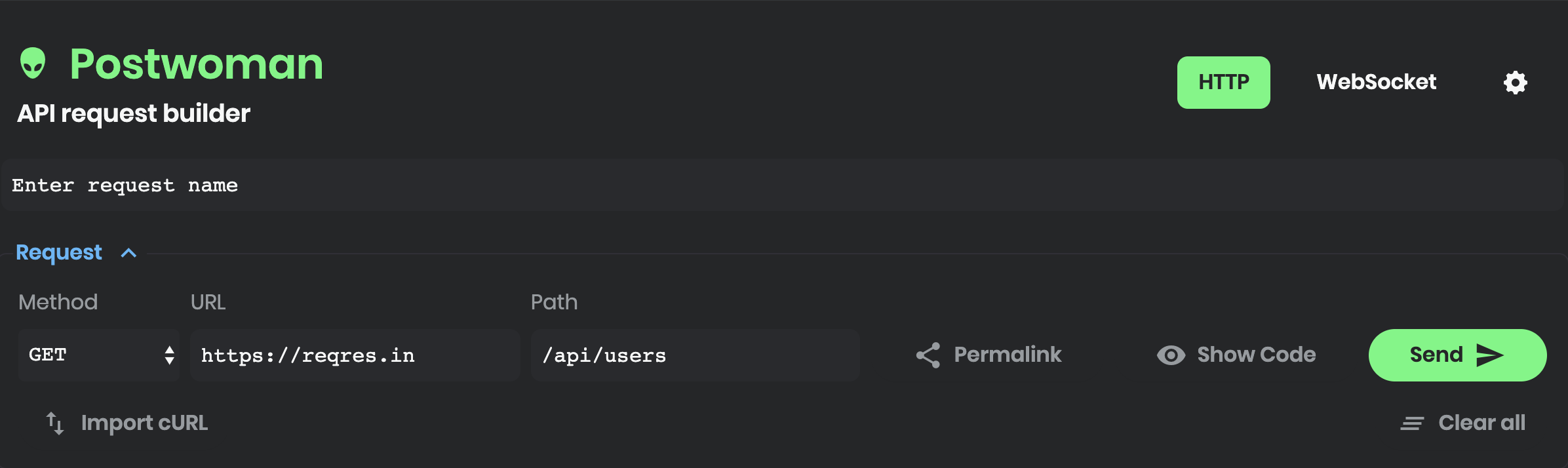
Task: Click the Clear all link
Action: pyautogui.click(x=1483, y=423)
